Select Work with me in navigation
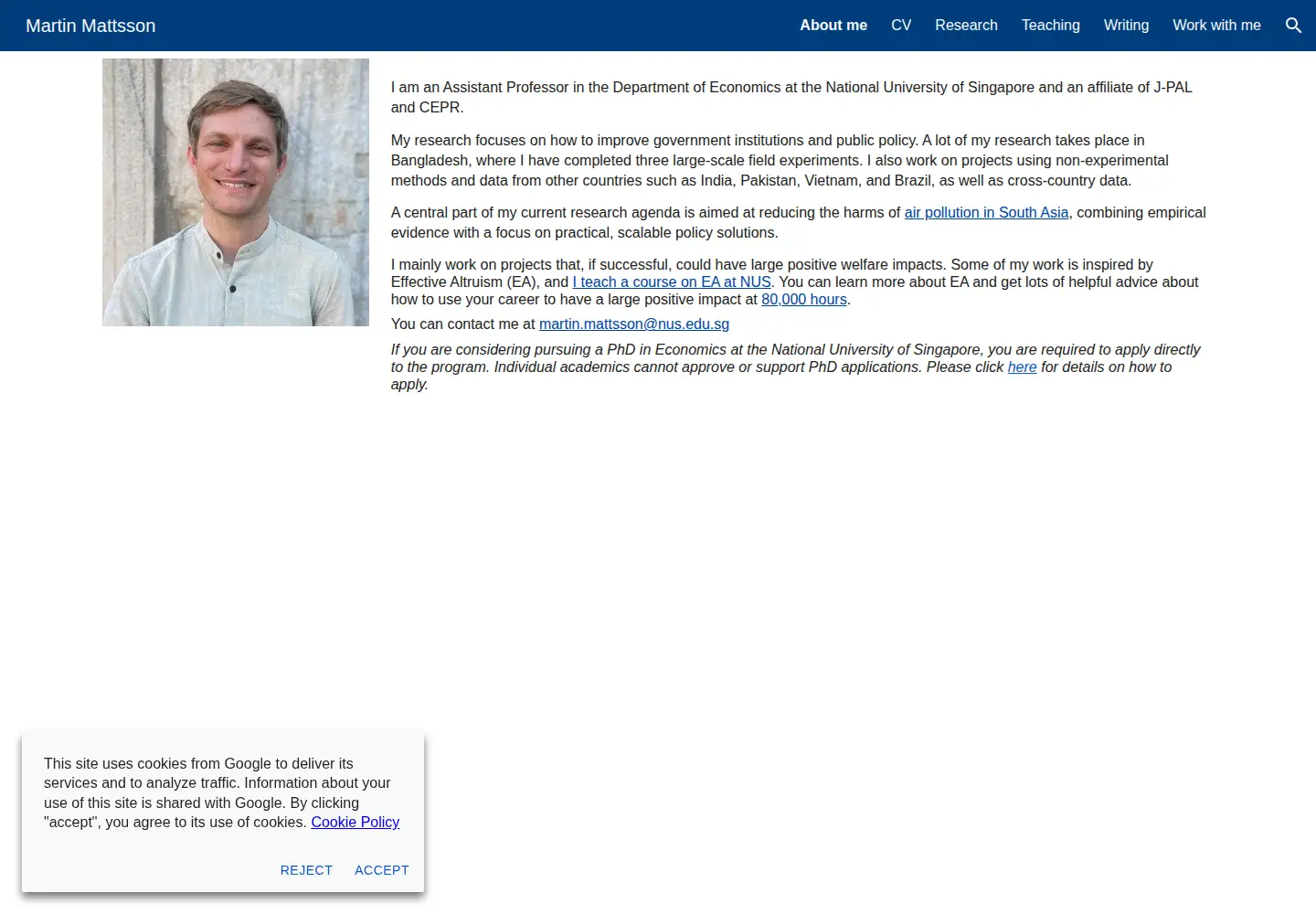 (1216, 26)
